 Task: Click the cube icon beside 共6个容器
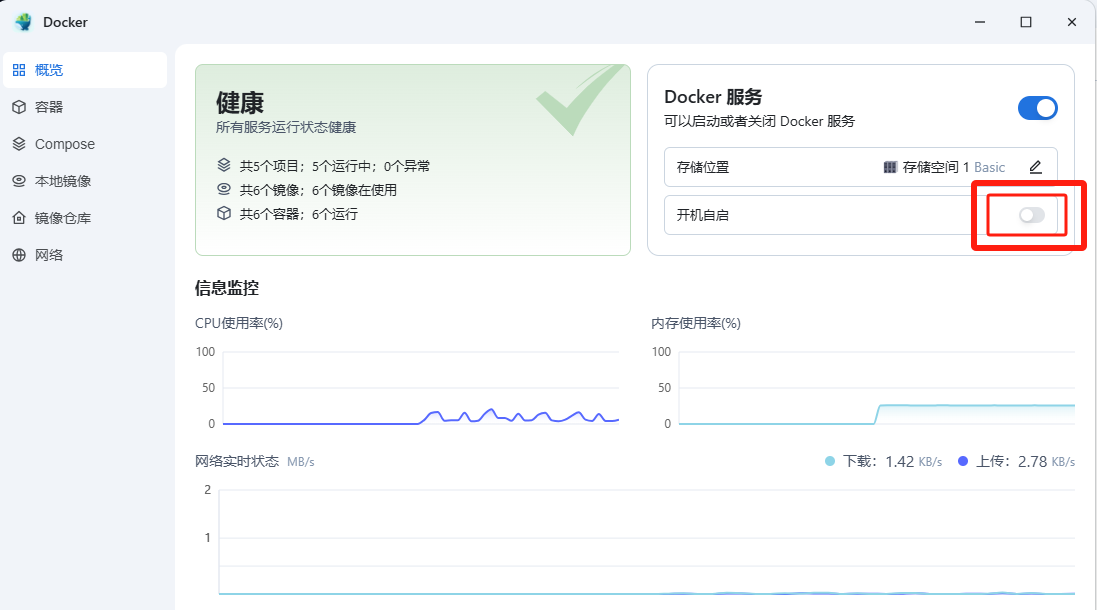(224, 213)
